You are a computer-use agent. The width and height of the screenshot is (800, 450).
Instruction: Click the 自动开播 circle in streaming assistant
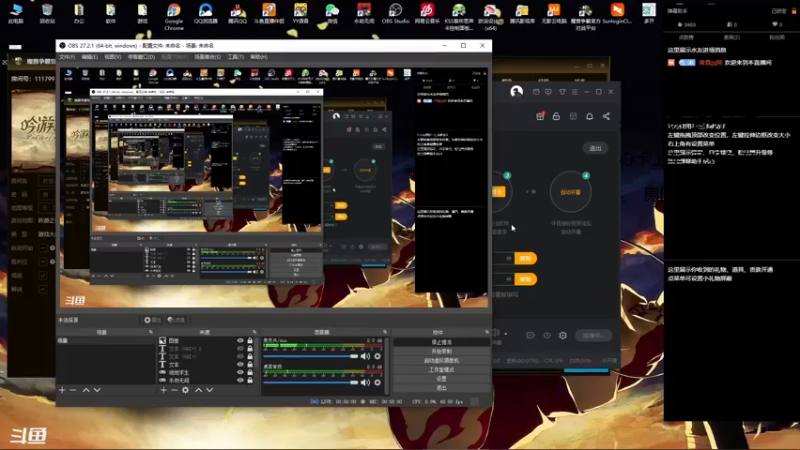tap(570, 192)
